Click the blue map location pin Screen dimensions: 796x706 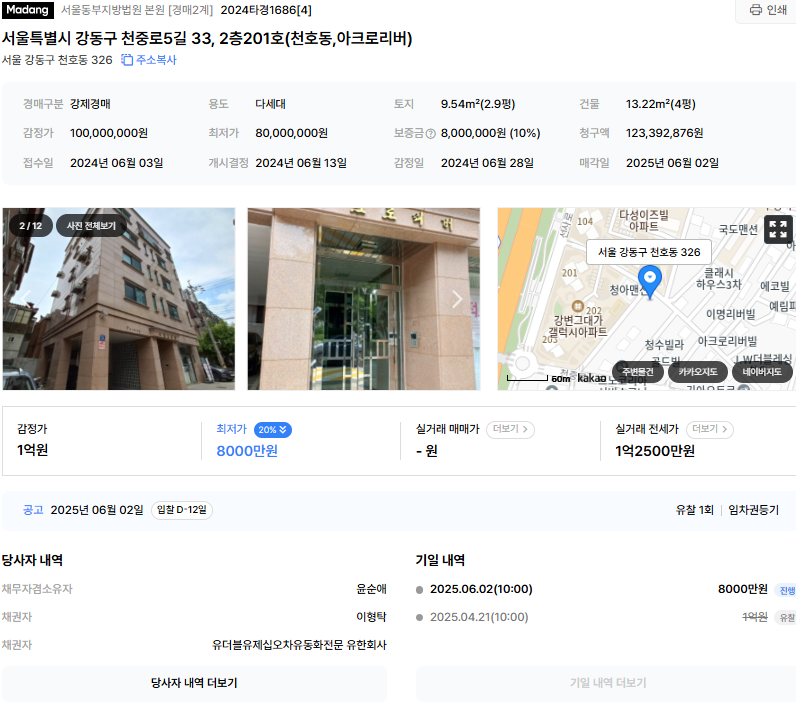(x=649, y=282)
